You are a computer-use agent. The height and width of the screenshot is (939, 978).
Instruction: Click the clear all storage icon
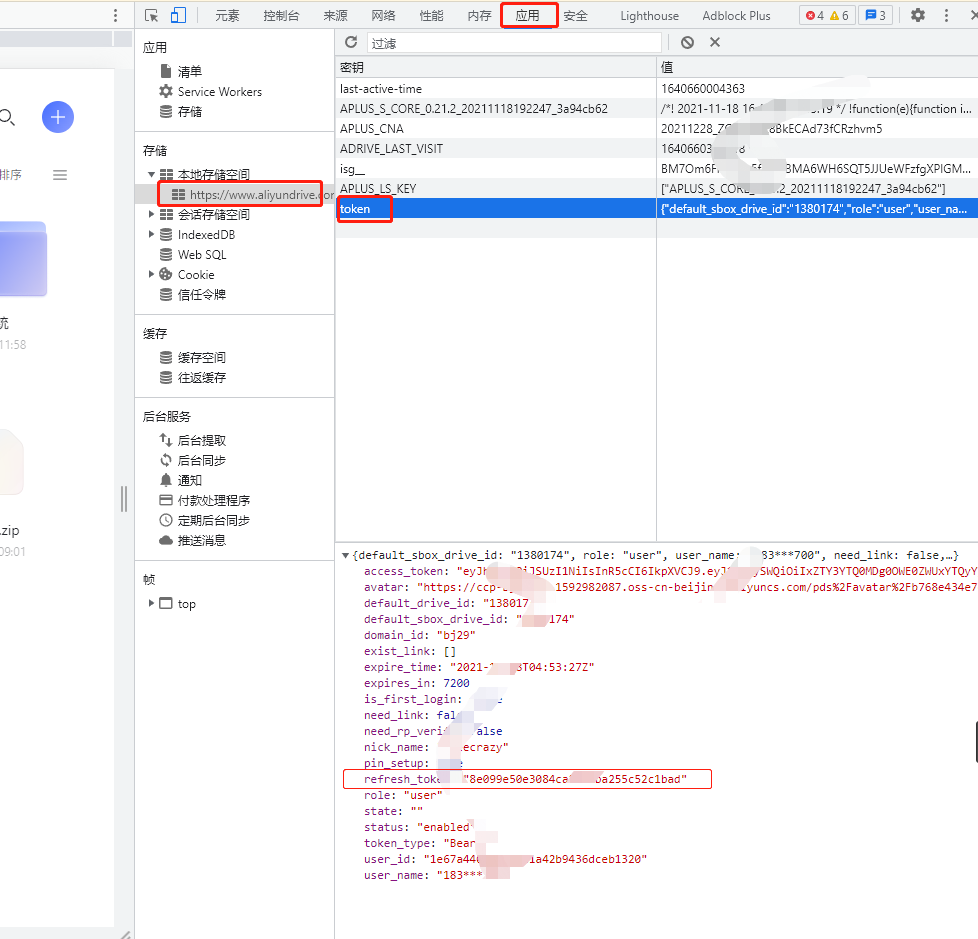coord(687,42)
